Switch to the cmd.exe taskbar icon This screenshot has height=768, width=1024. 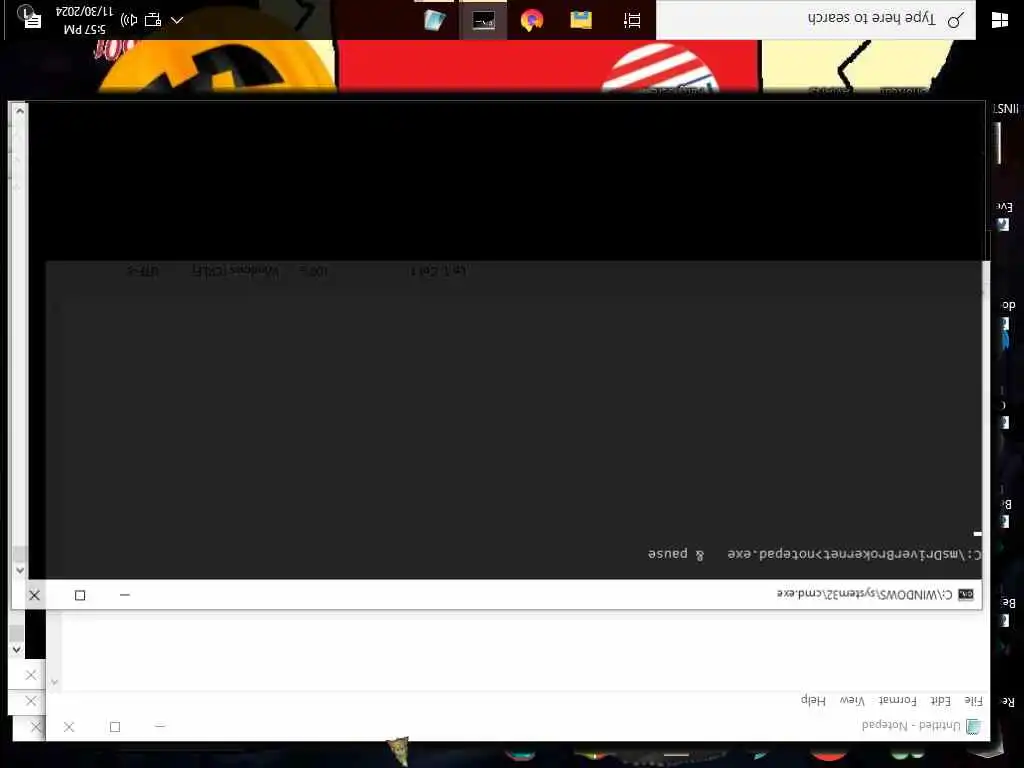(x=483, y=20)
